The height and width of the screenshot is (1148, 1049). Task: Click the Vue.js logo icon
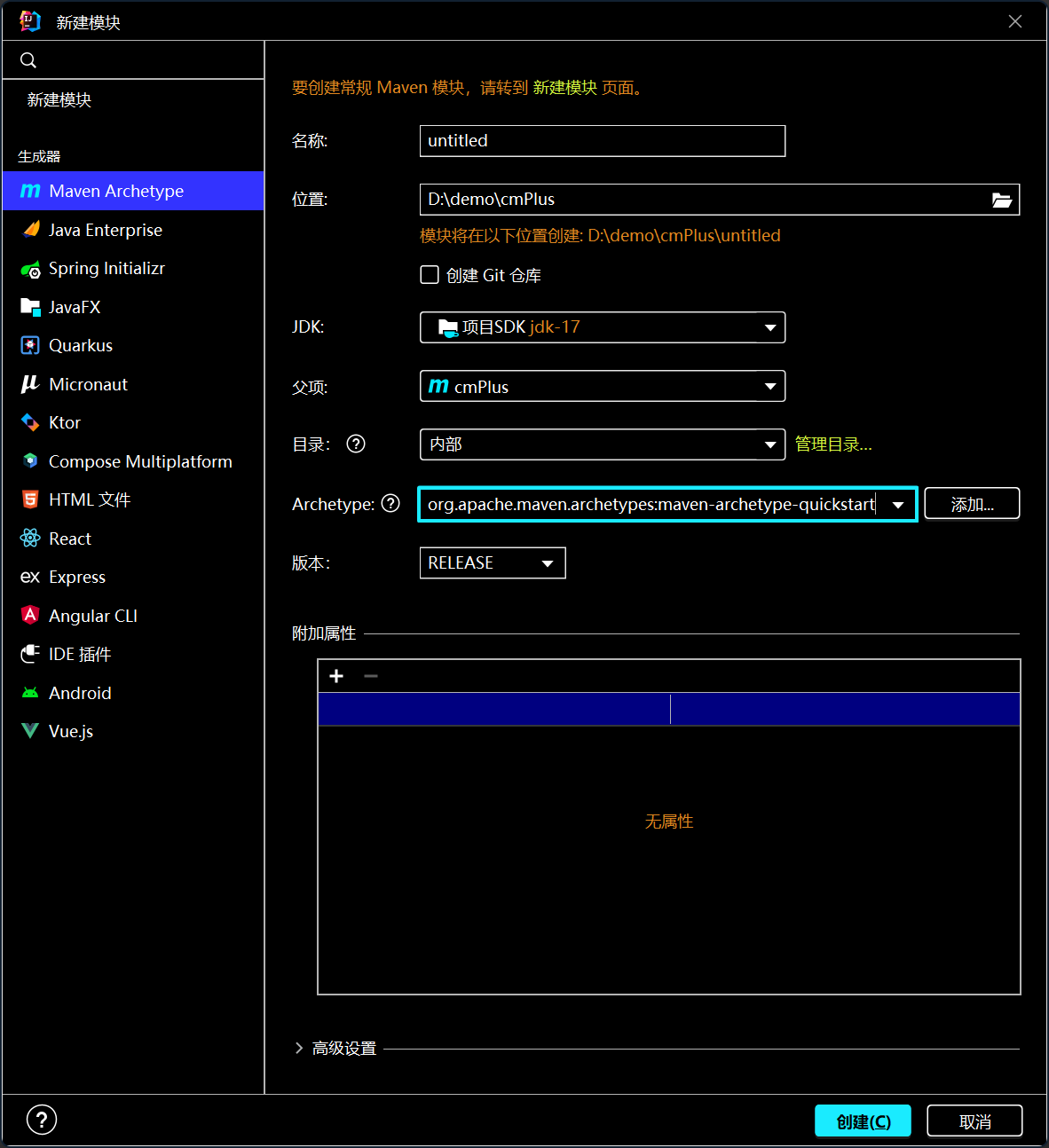point(30,731)
